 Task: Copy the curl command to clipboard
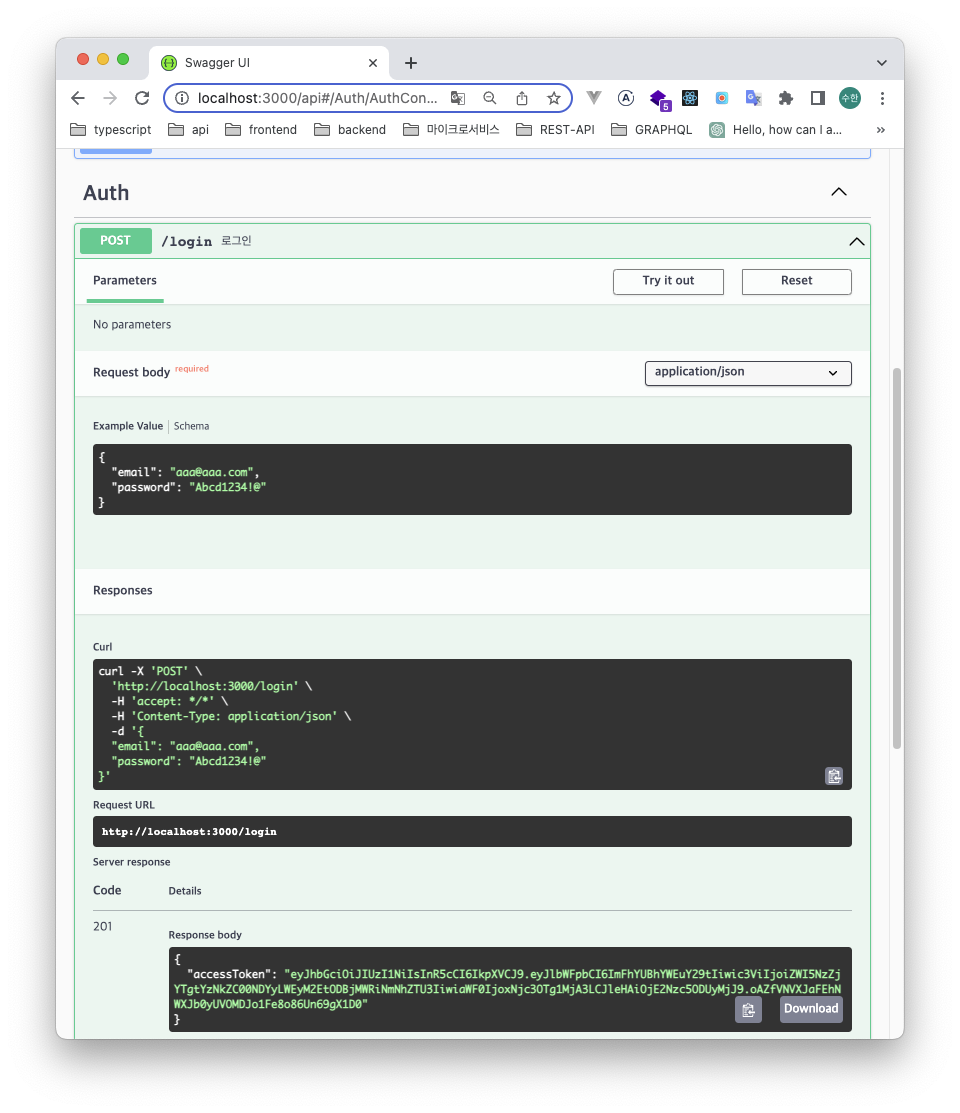834,776
